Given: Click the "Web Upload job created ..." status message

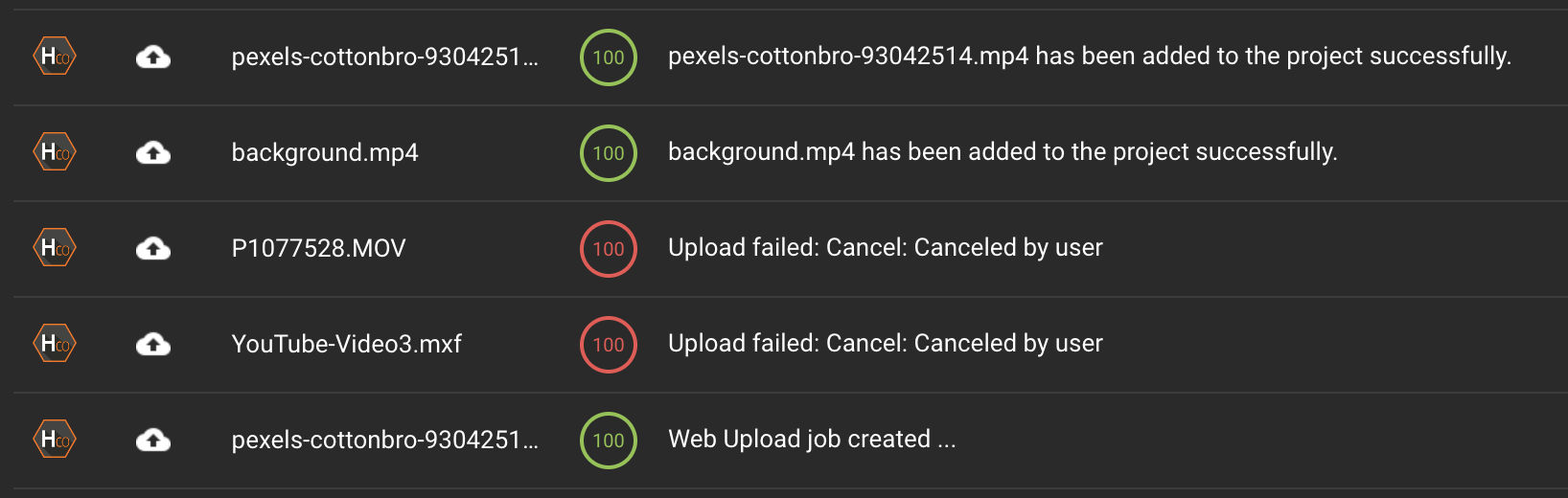Looking at the screenshot, I should 812,439.
